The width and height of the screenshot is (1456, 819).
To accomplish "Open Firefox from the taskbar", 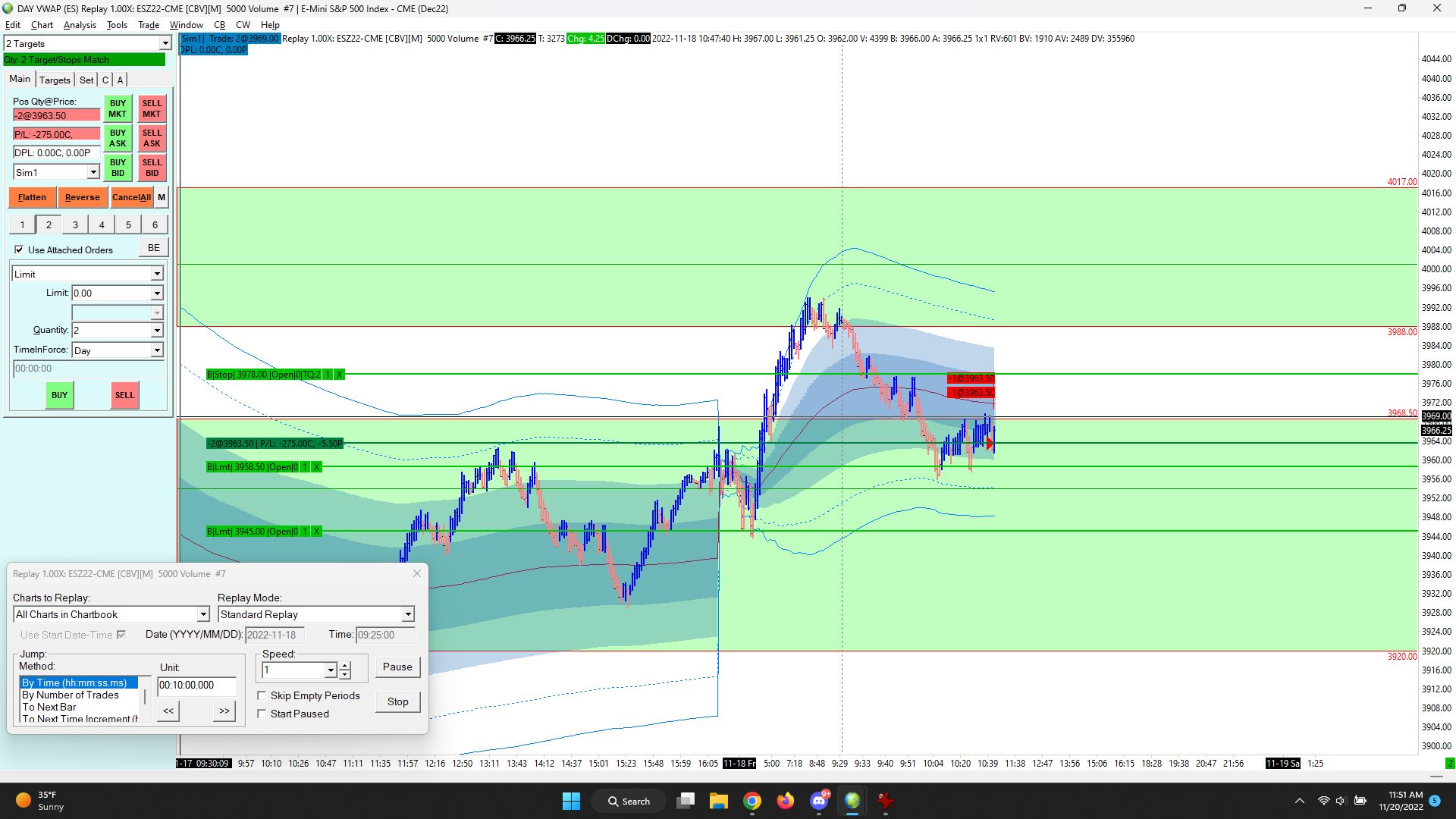I will click(785, 801).
